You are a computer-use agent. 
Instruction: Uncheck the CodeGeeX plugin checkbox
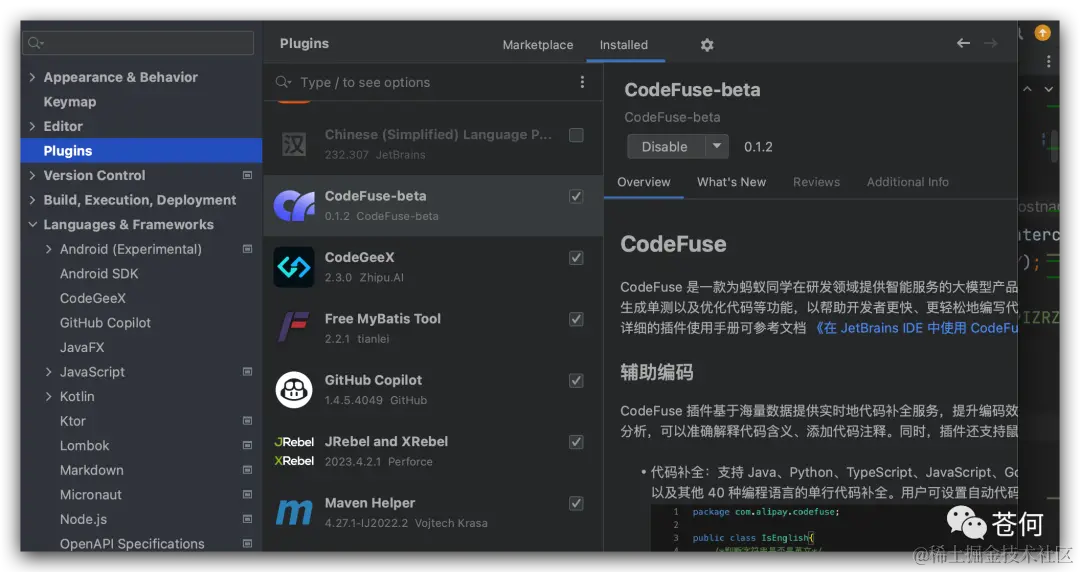577,258
